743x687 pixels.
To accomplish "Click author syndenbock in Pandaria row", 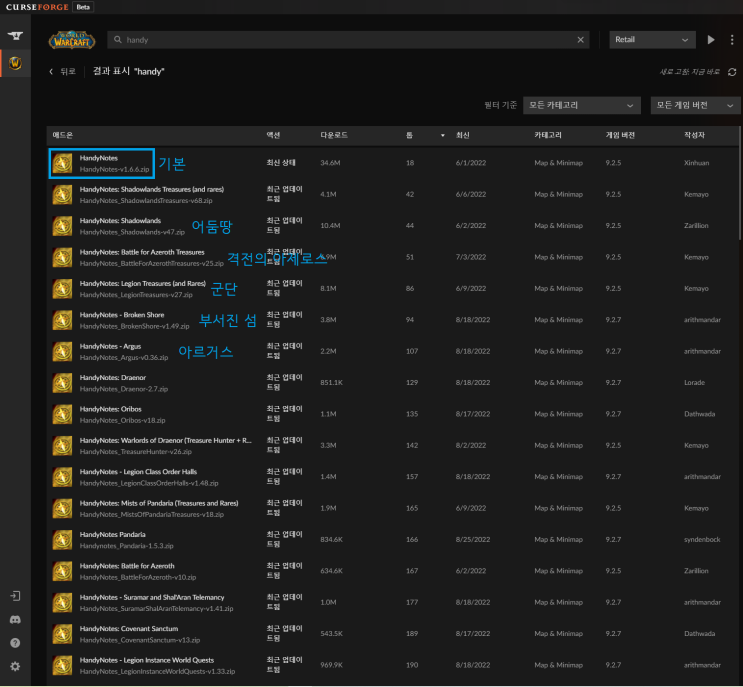I will [x=702, y=540].
